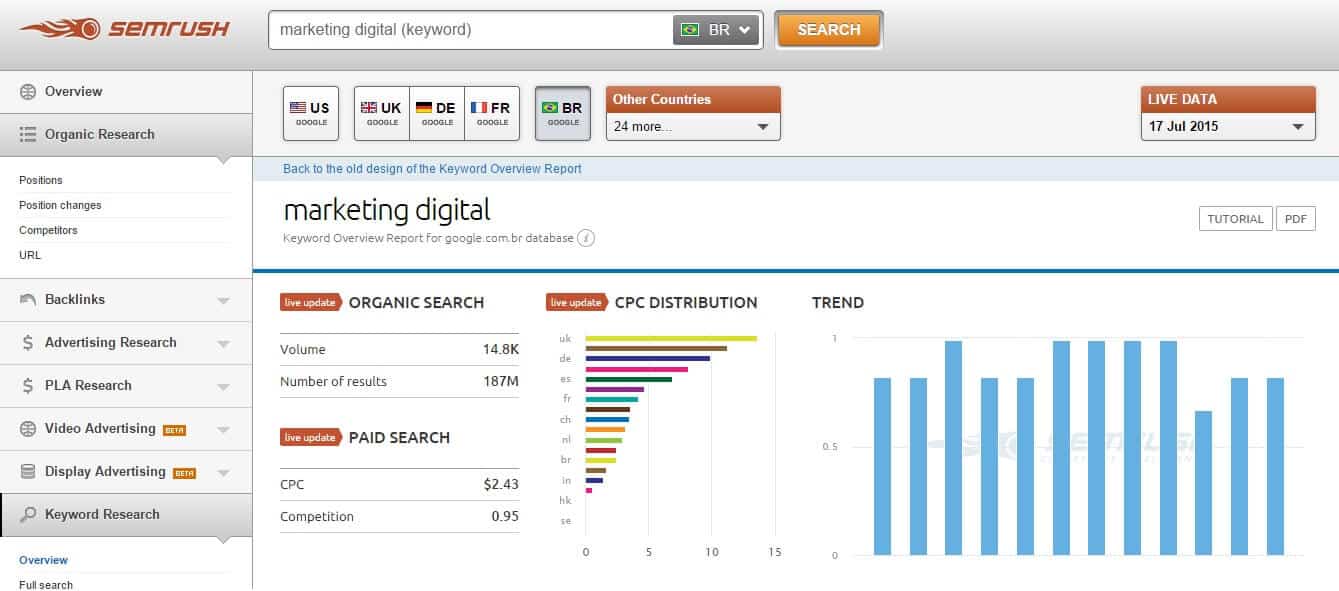Image resolution: width=1339 pixels, height=591 pixels.
Task: Click Display Advertising BETA badge
Action: click(185, 473)
